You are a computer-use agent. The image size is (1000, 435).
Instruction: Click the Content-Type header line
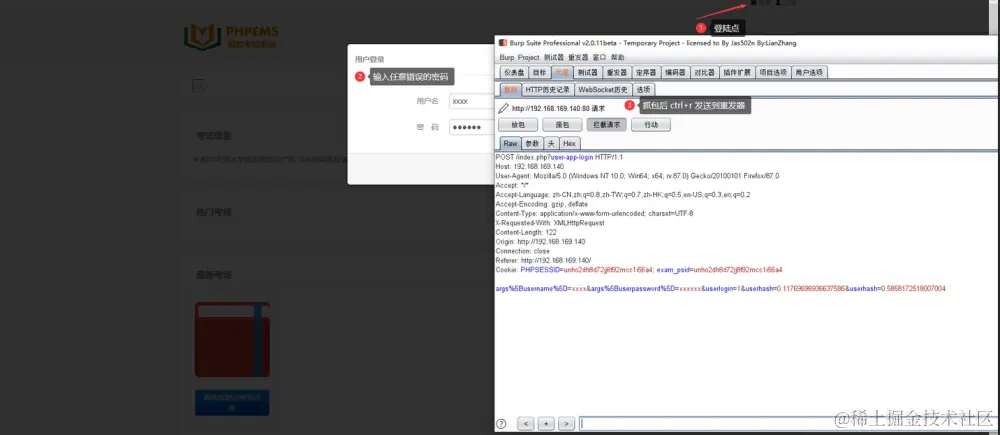point(594,214)
